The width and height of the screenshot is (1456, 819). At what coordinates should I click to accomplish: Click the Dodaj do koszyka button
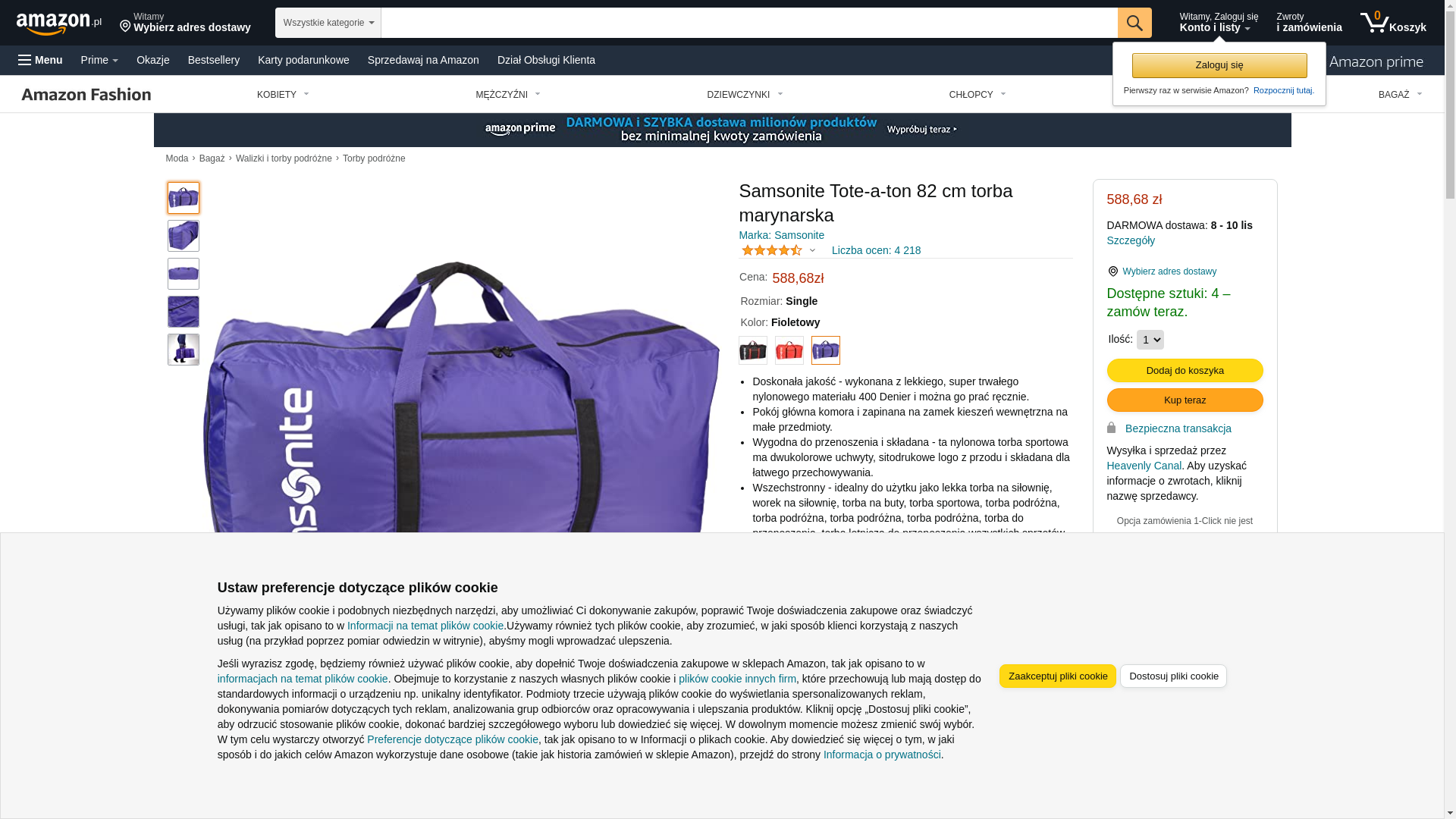point(1185,370)
